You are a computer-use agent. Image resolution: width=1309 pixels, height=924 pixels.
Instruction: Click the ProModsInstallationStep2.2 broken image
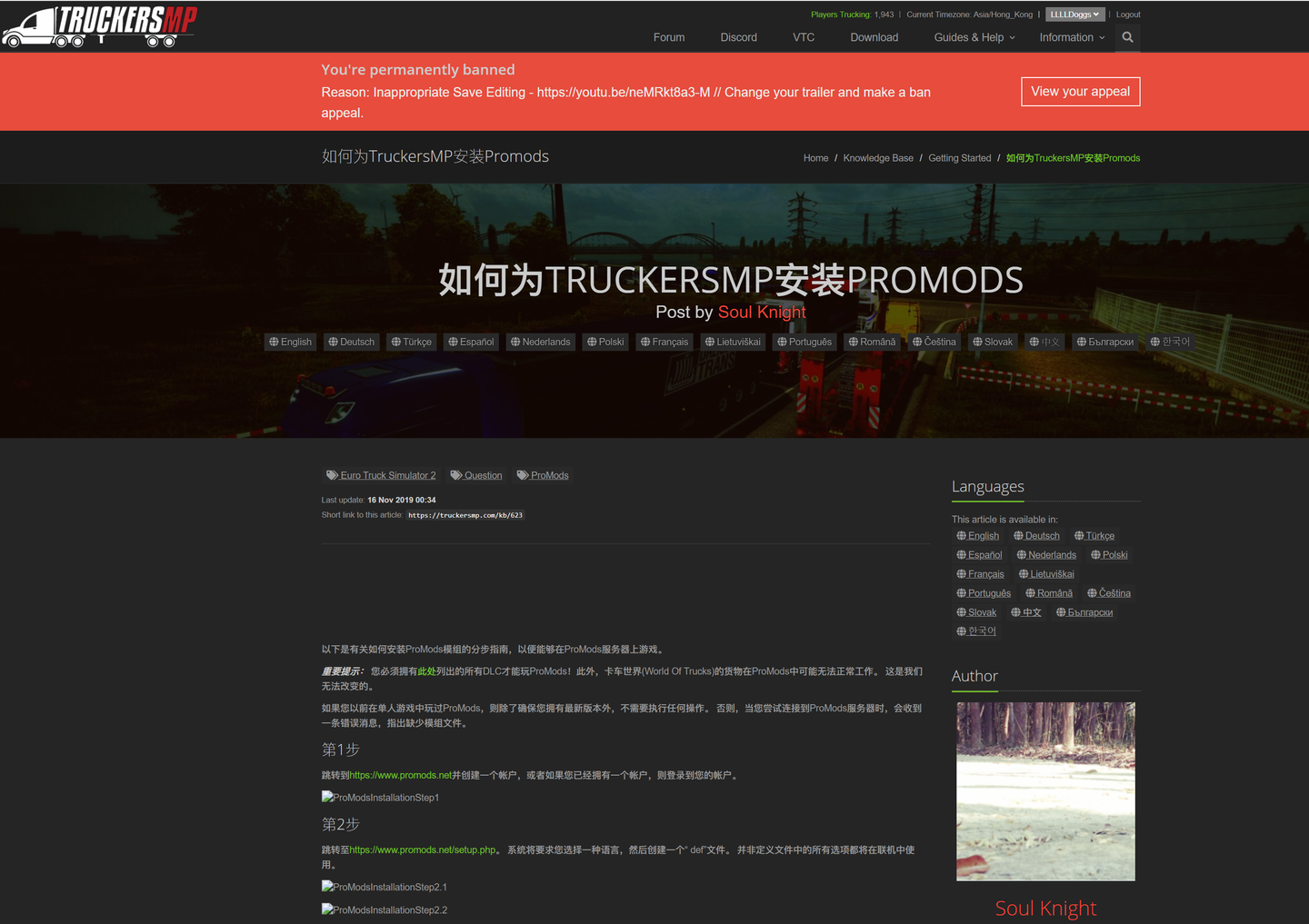coord(385,909)
